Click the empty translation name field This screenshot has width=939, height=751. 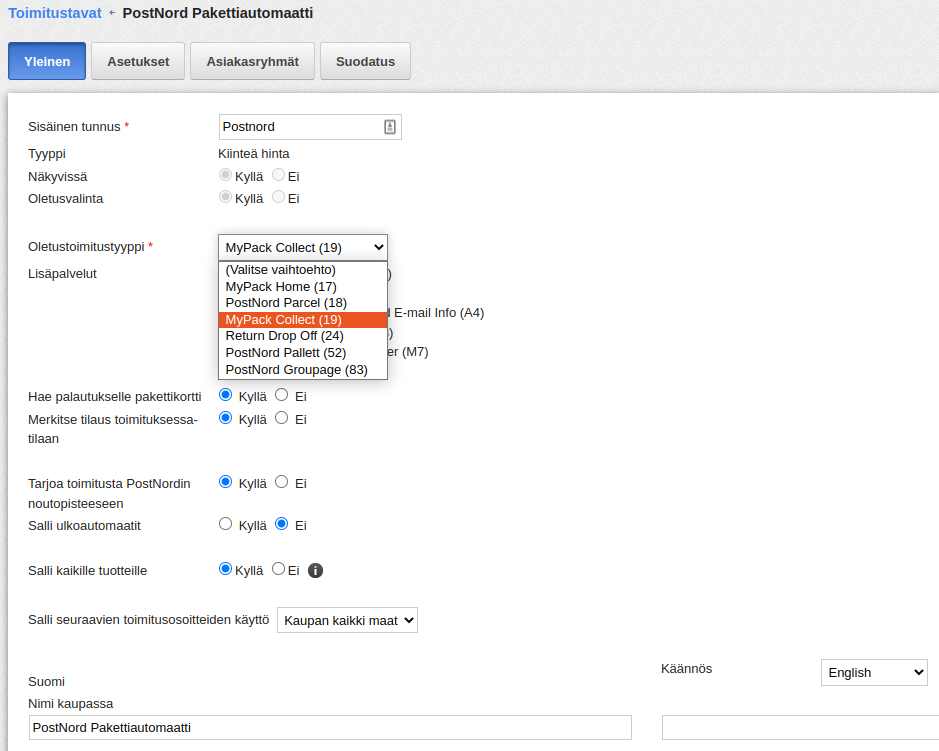(800, 728)
